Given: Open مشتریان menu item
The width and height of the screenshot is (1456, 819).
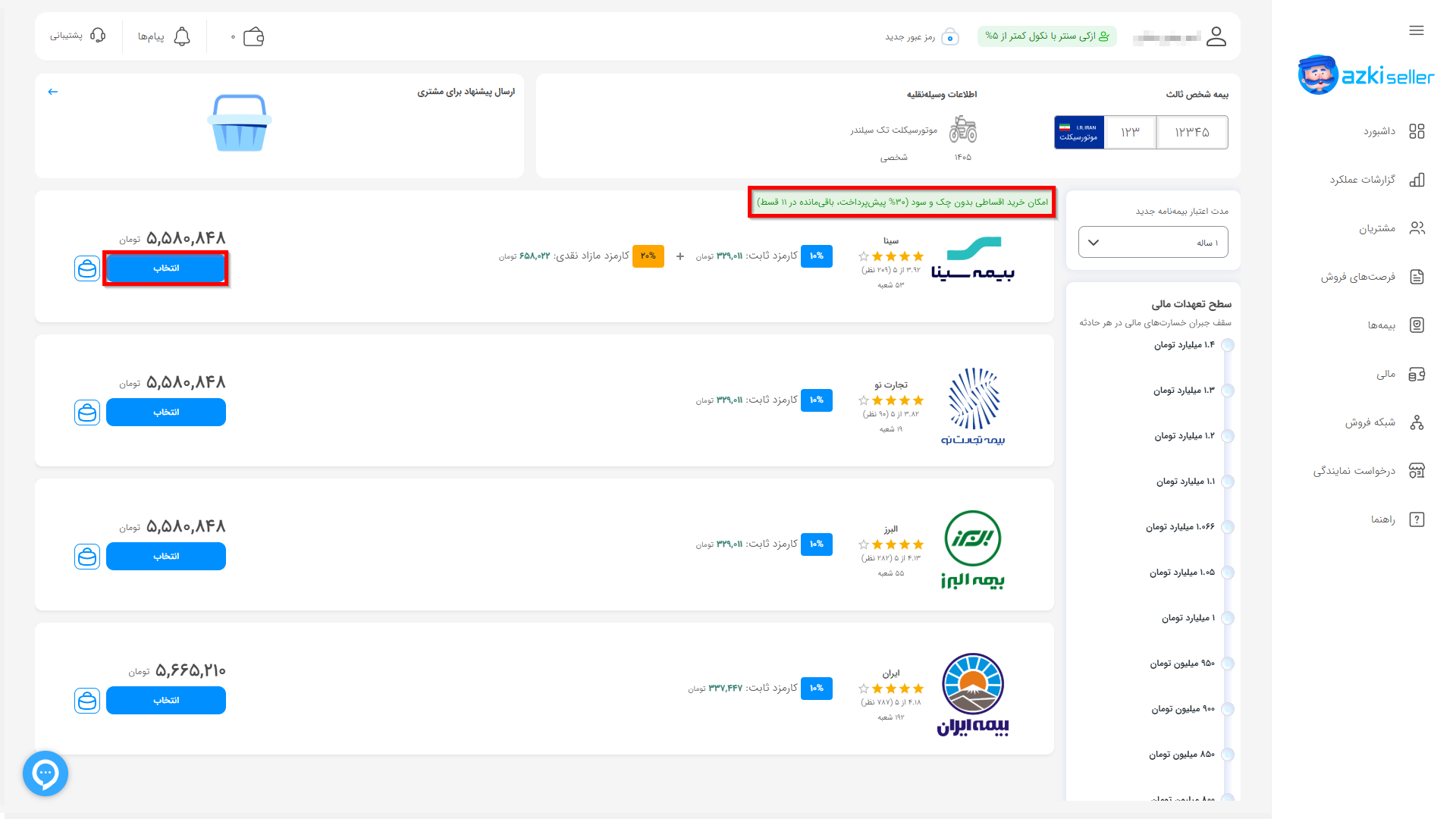Looking at the screenshot, I should click(x=1376, y=228).
